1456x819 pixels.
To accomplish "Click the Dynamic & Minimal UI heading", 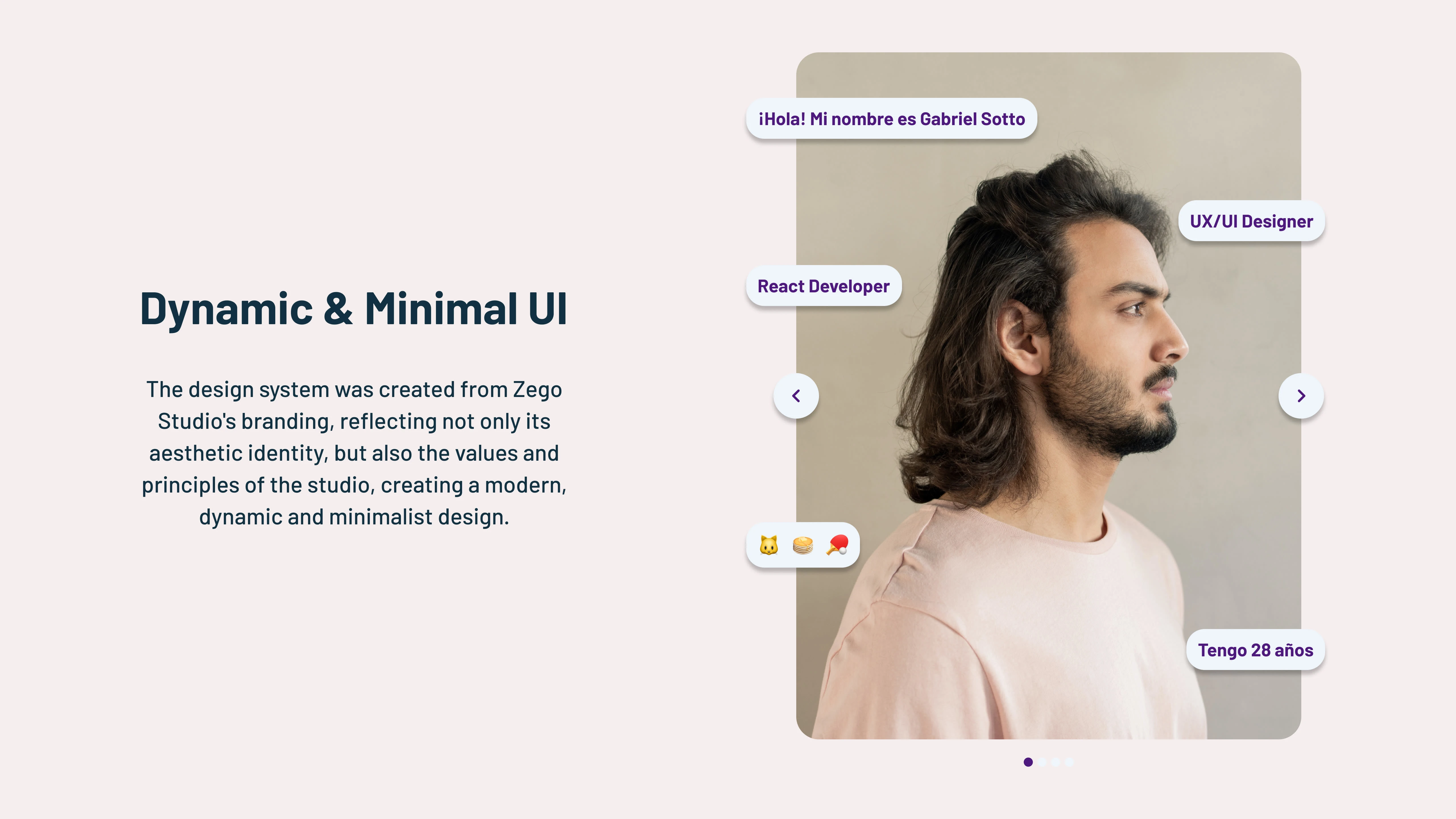I will point(353,309).
